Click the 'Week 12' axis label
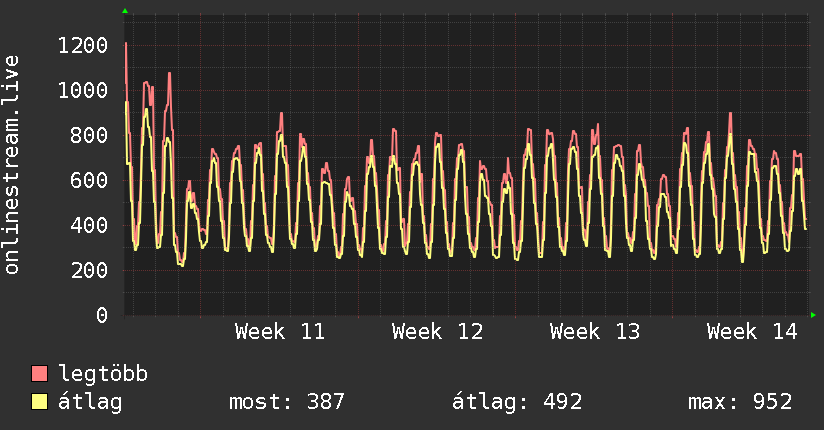824x430 pixels. click(x=437, y=332)
